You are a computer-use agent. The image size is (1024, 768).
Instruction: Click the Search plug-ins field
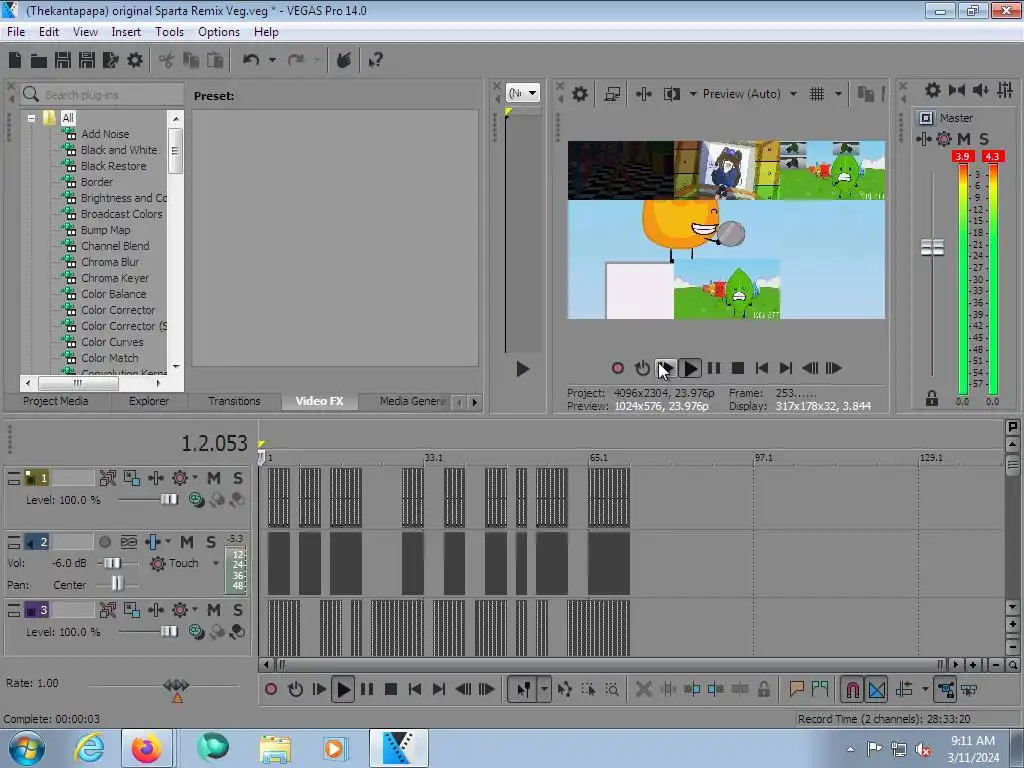103,95
